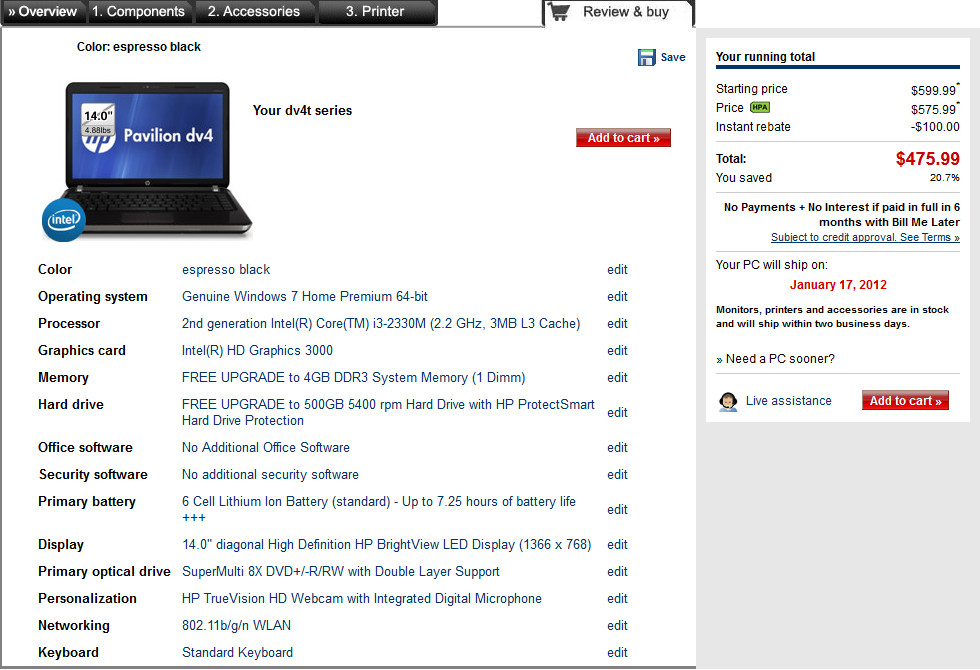
Task: Click the Save link text
Action: coord(673,58)
